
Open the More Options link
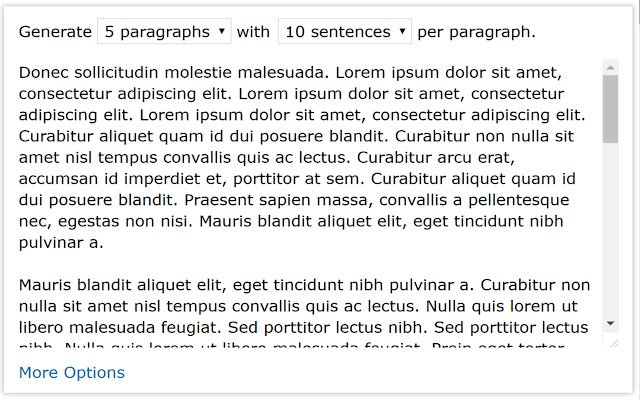click(x=72, y=373)
